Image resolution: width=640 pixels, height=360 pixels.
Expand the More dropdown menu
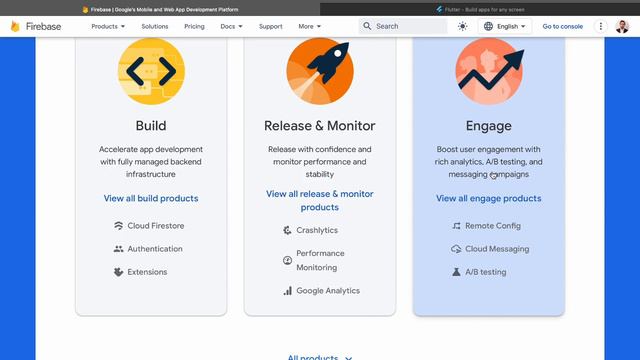[309, 26]
